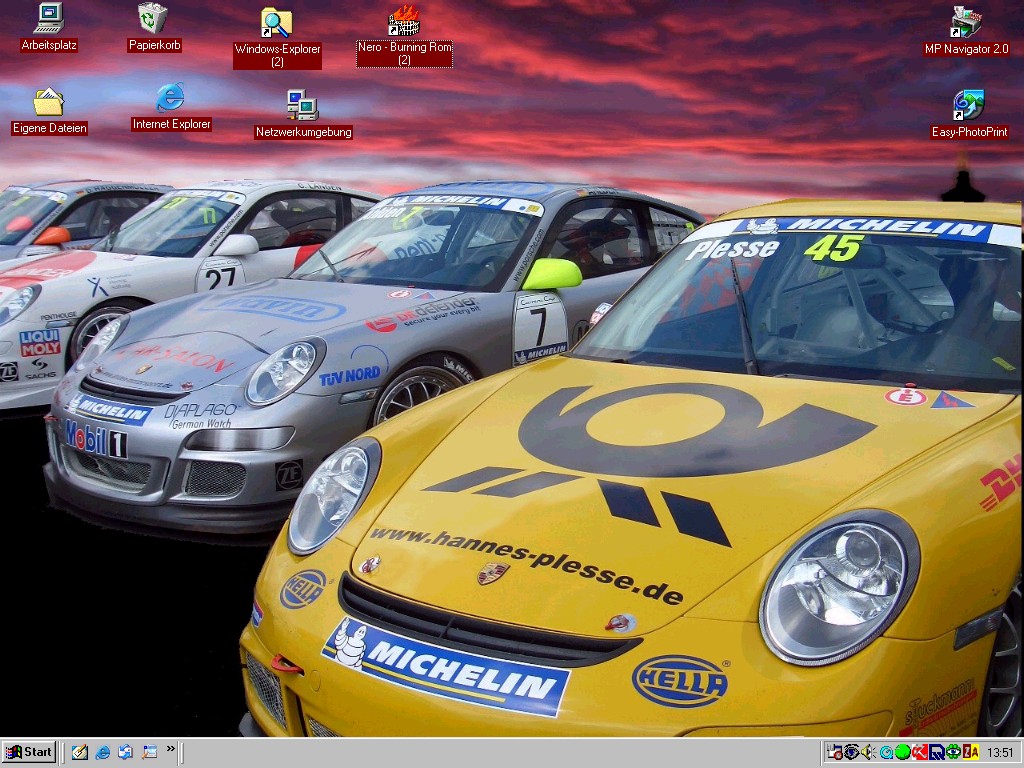This screenshot has height=768, width=1024.
Task: Launch Windows-Explorer (2) shortcut
Action: point(277,37)
